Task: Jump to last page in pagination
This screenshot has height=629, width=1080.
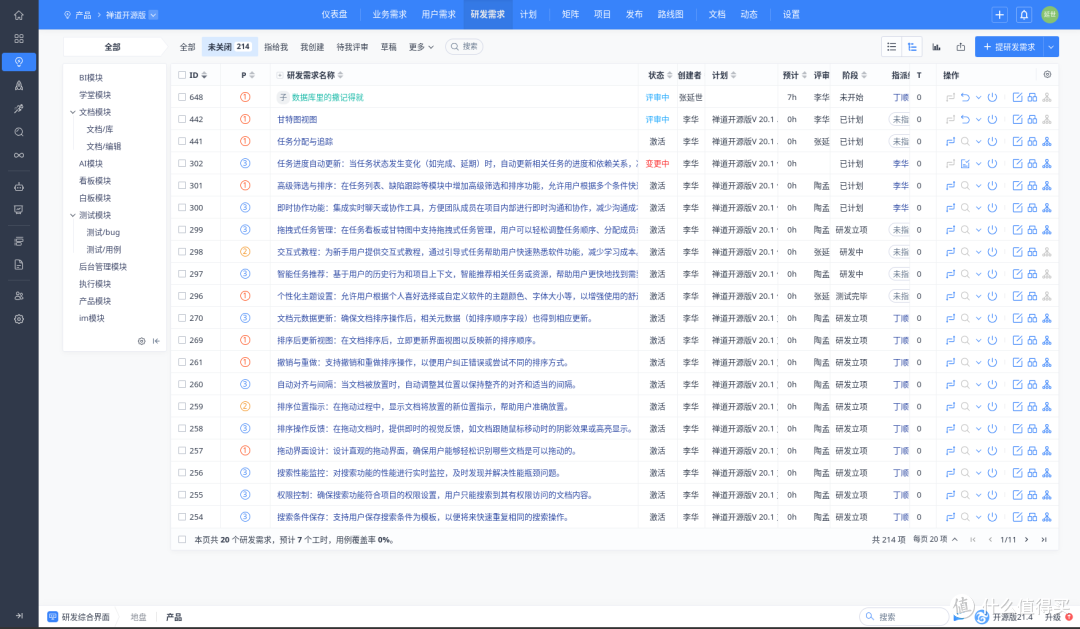Action: click(x=1044, y=539)
